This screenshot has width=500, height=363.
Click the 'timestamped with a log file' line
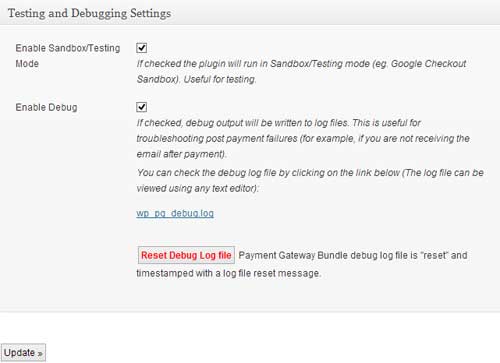click(229, 273)
